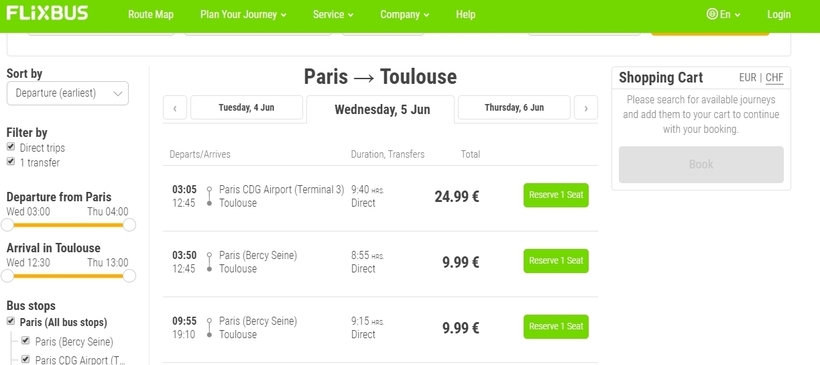The width and height of the screenshot is (820, 365).
Task: Uncheck Paris (All bus stops) checkbox
Action: (x=10, y=321)
